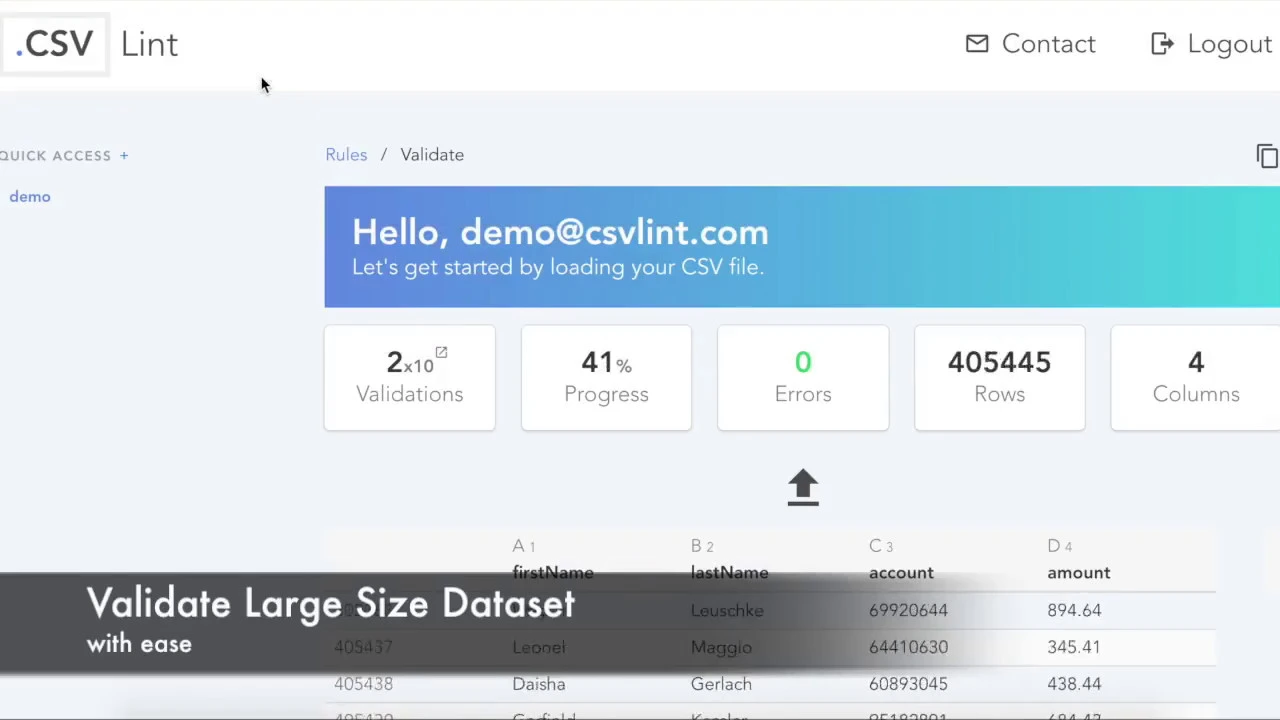This screenshot has width=1280, height=720.
Task: Click the Leonel first name cell
Action: click(538, 647)
